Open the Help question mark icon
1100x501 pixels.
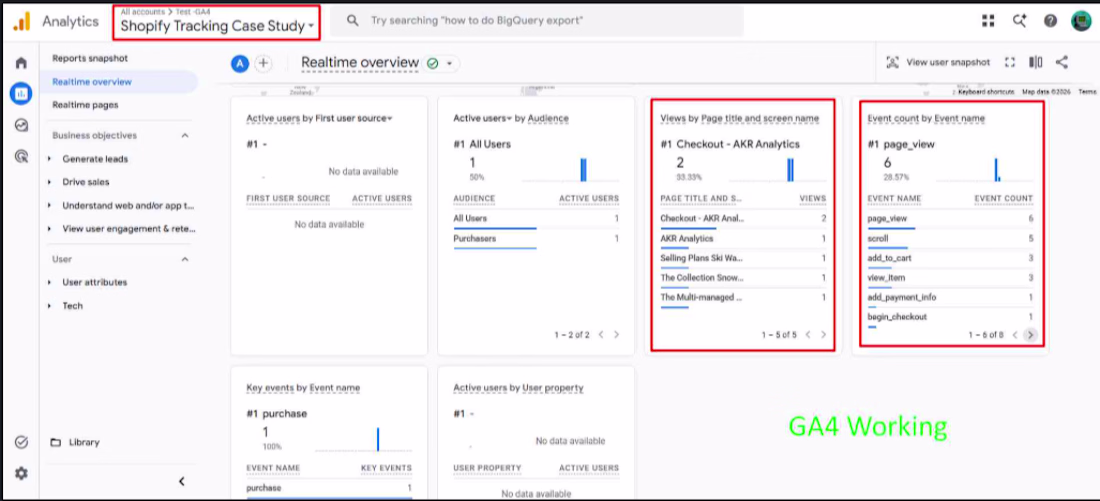(x=1050, y=21)
